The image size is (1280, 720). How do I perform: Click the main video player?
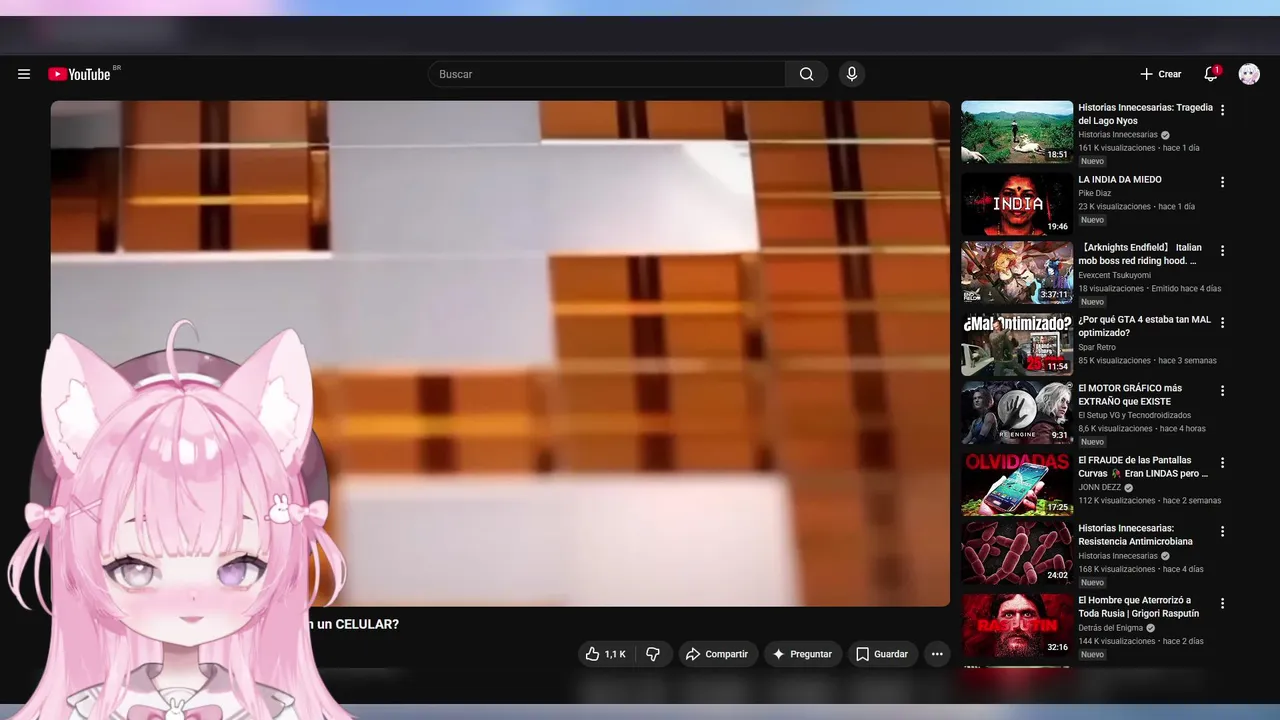tap(500, 353)
